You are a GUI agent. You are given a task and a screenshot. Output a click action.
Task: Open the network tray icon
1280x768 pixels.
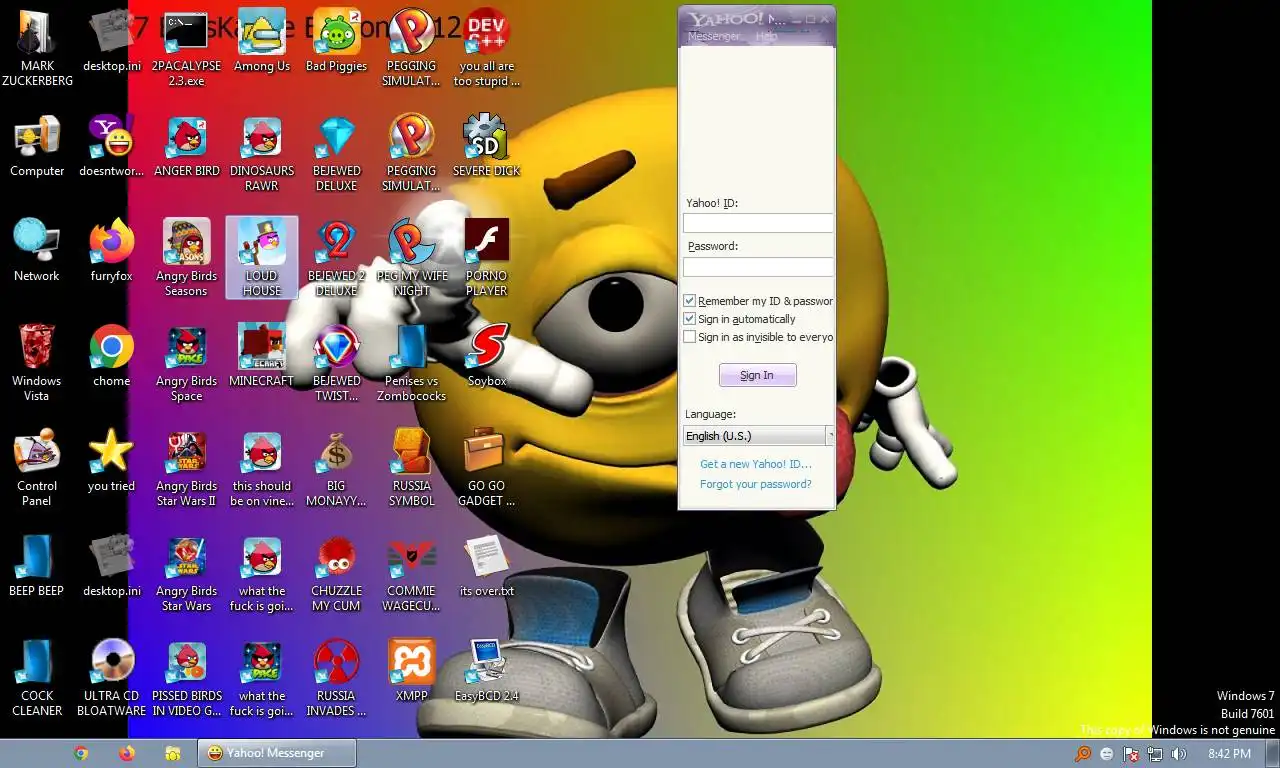[1155, 754]
